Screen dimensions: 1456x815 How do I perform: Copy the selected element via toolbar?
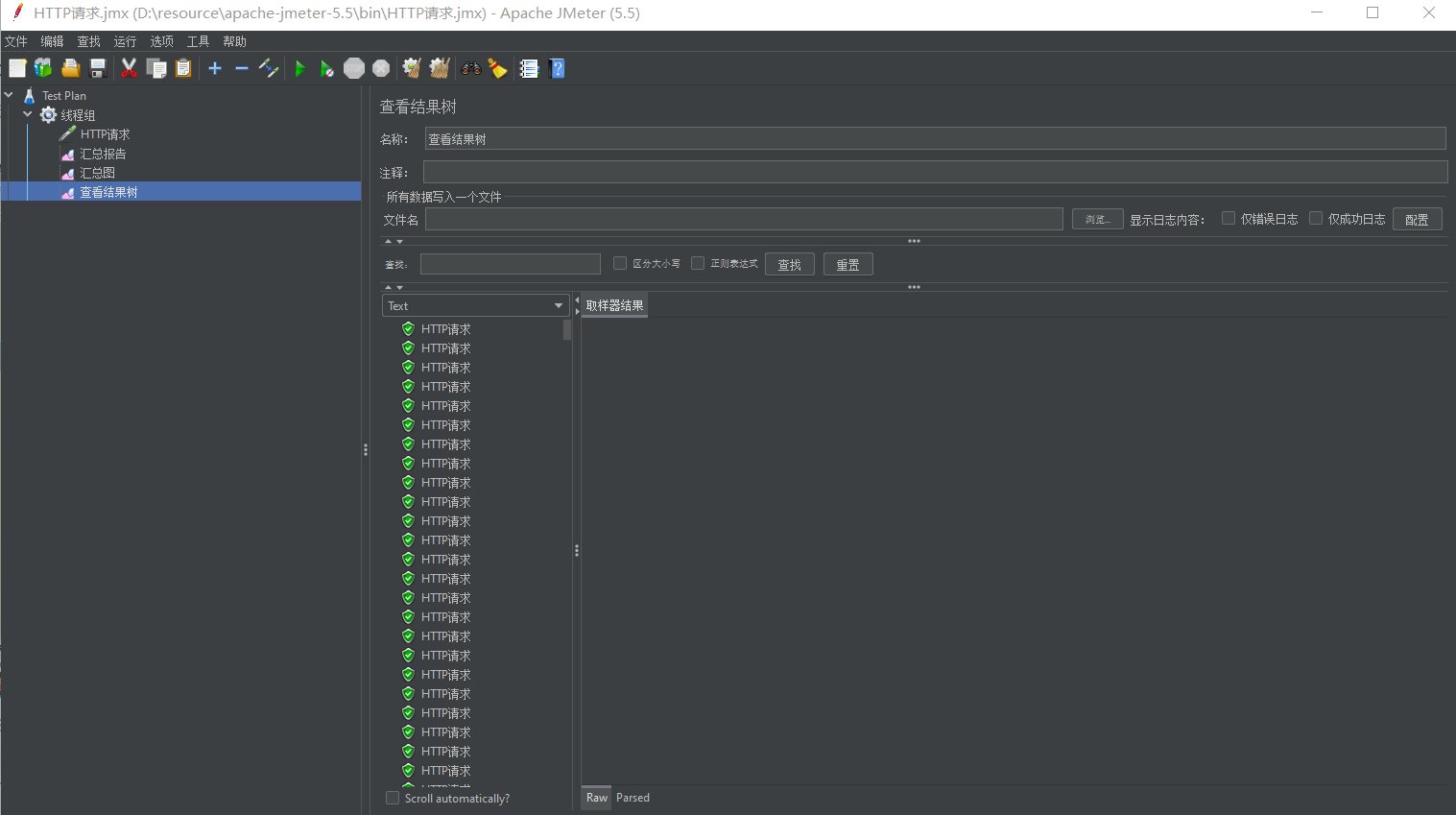coord(156,68)
